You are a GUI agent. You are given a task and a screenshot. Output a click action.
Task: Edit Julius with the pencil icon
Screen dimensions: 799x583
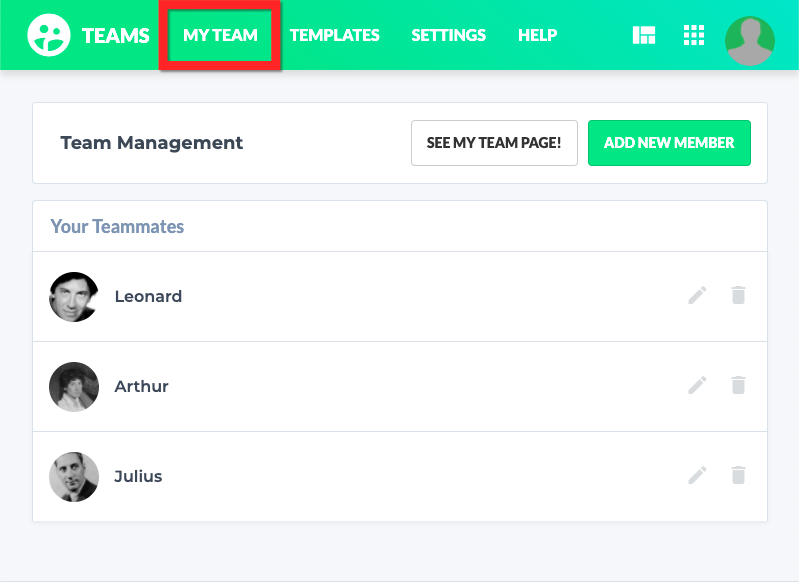tap(698, 475)
